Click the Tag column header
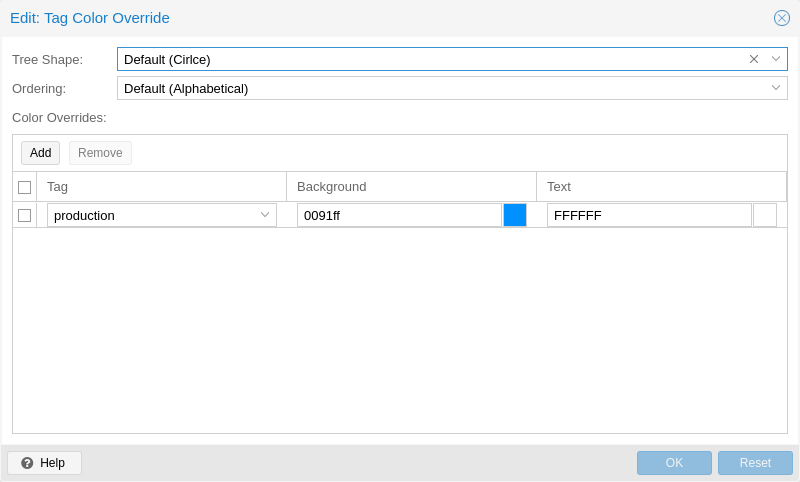This screenshot has width=800, height=482. click(160, 187)
